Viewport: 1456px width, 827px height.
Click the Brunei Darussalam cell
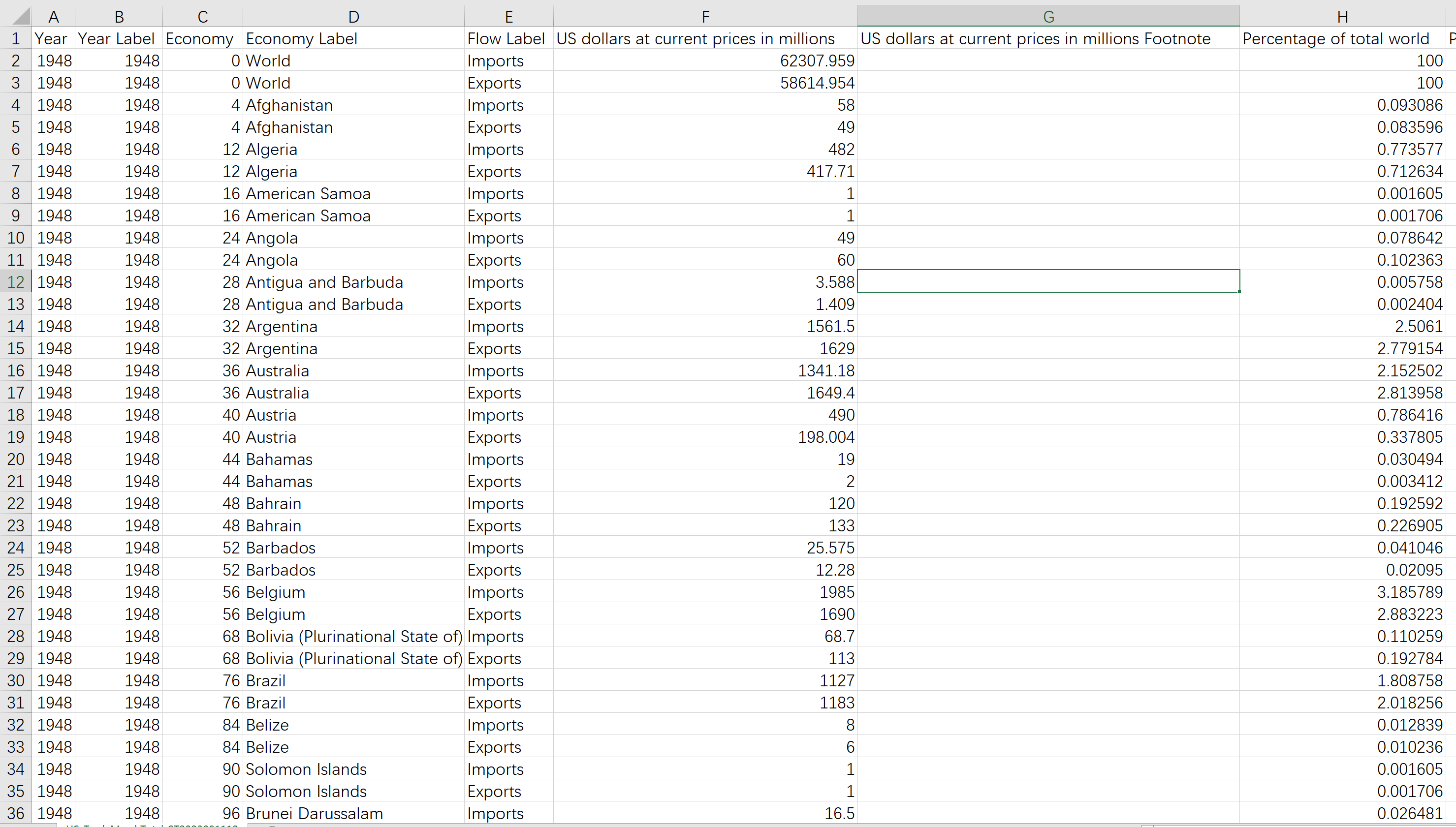353,813
